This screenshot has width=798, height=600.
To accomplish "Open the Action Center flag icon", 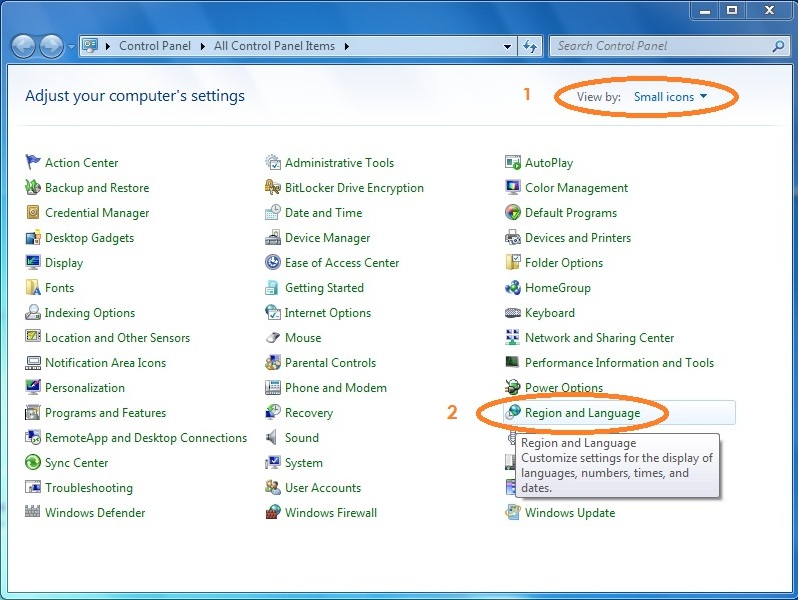I will click(x=33, y=162).
